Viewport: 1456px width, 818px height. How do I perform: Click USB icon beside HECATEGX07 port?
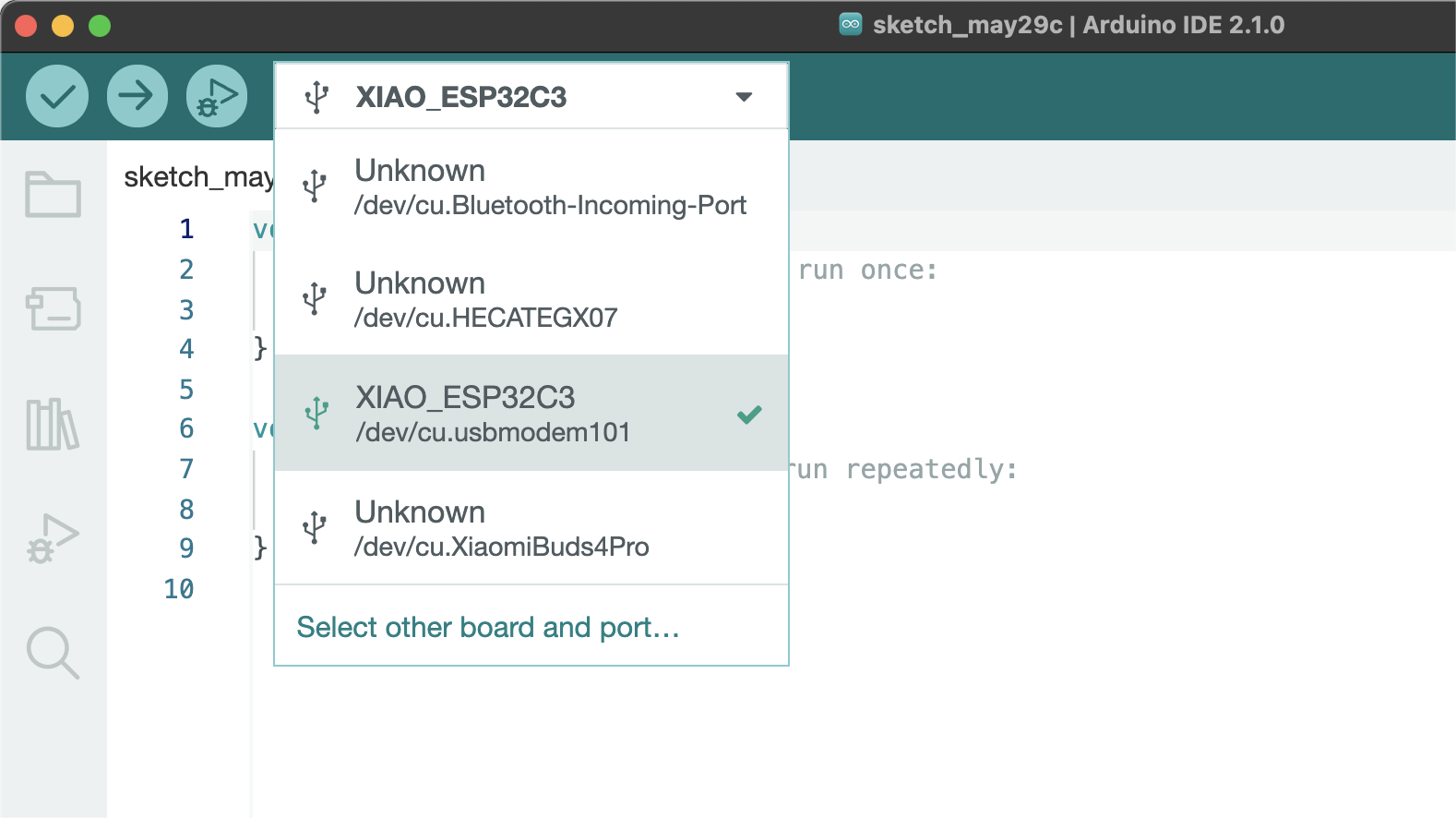click(x=315, y=299)
